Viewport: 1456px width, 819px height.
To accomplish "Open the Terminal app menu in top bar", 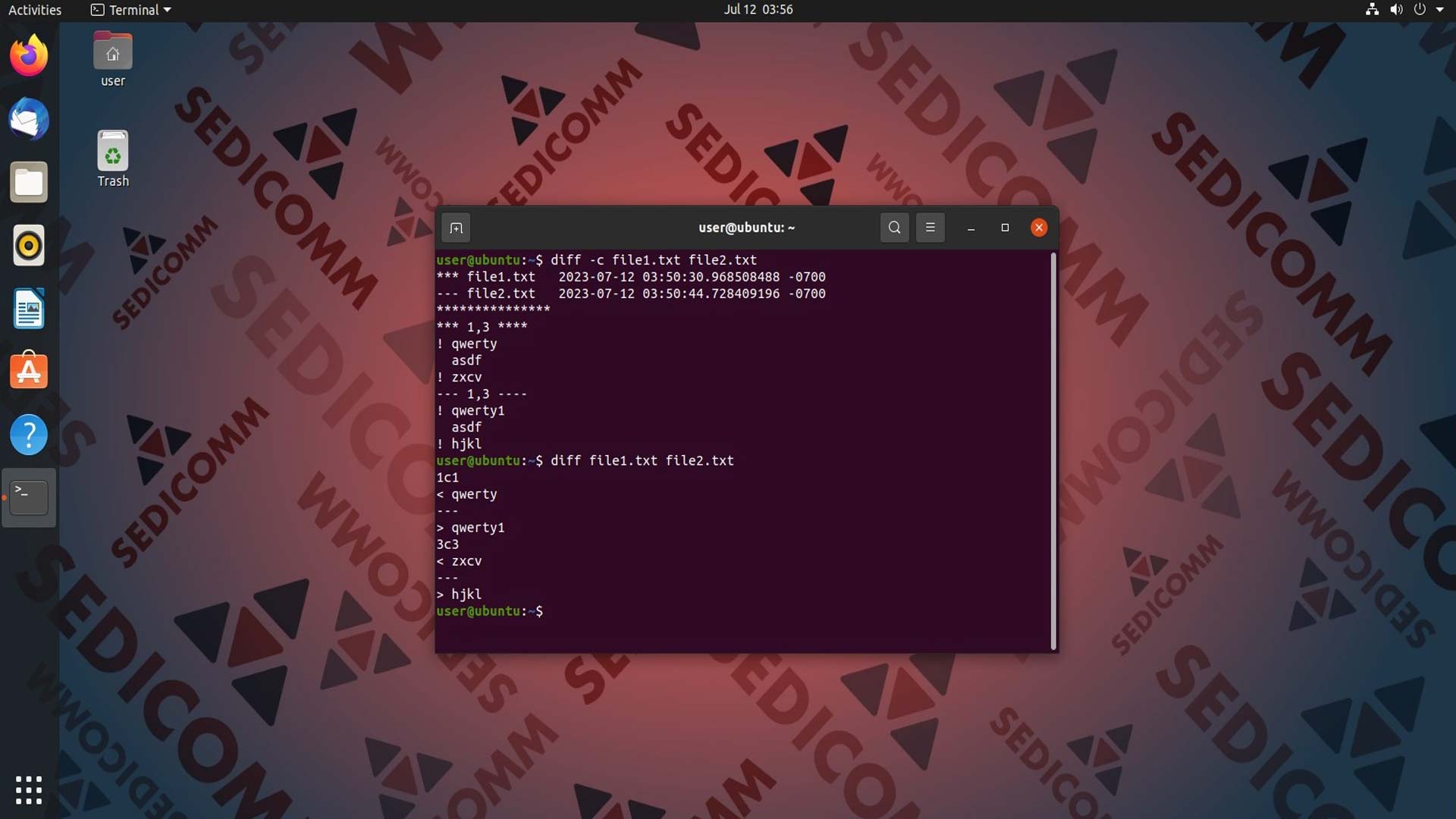I will pos(130,10).
